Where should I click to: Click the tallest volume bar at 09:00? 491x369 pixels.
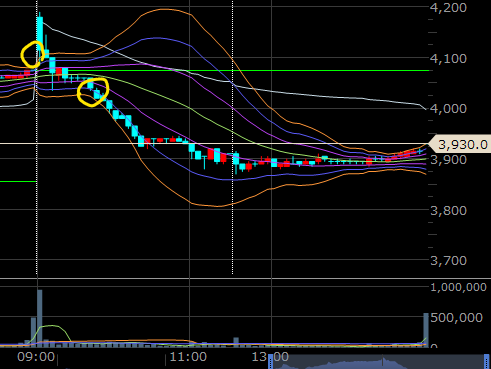tap(40, 318)
